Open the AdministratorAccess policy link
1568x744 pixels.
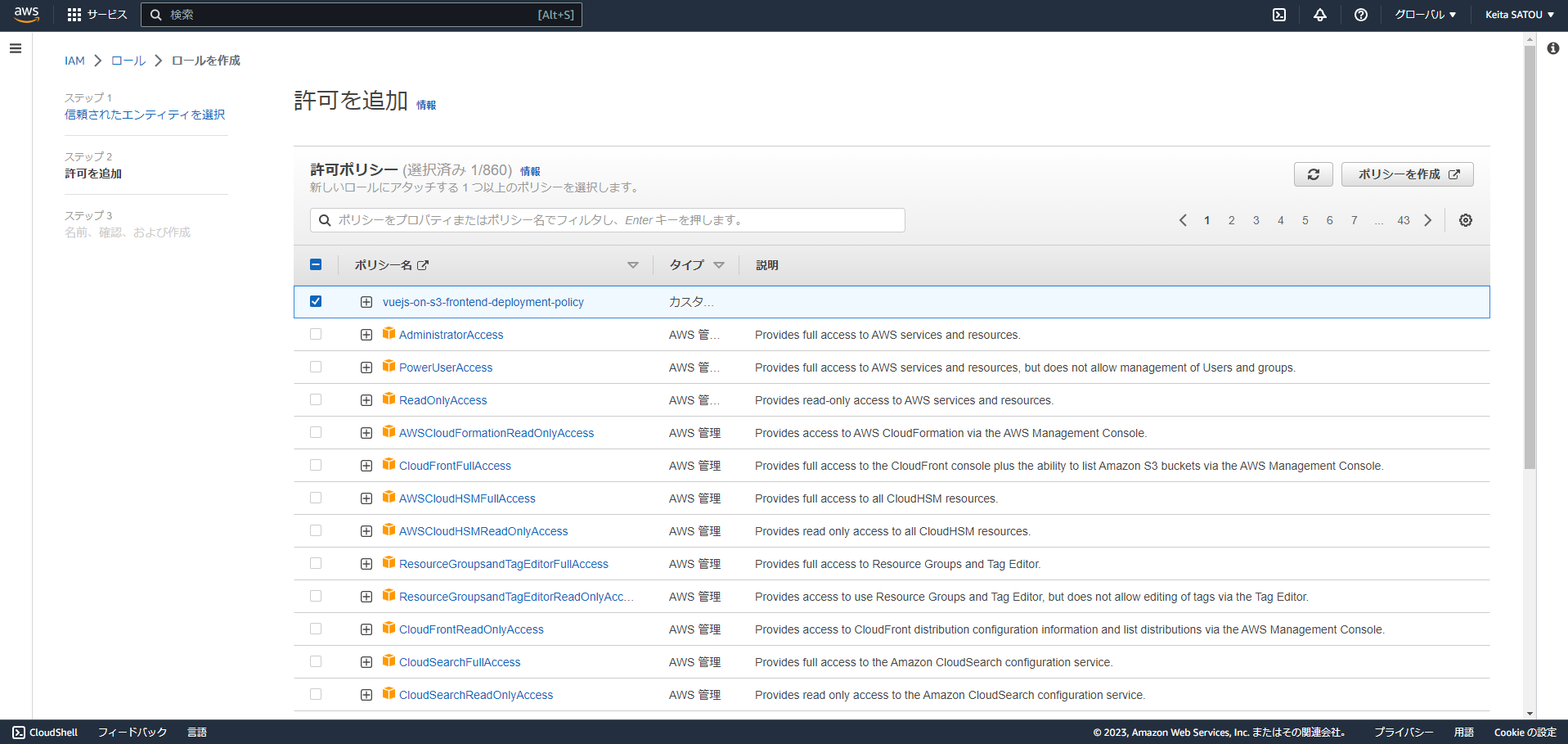tap(451, 335)
